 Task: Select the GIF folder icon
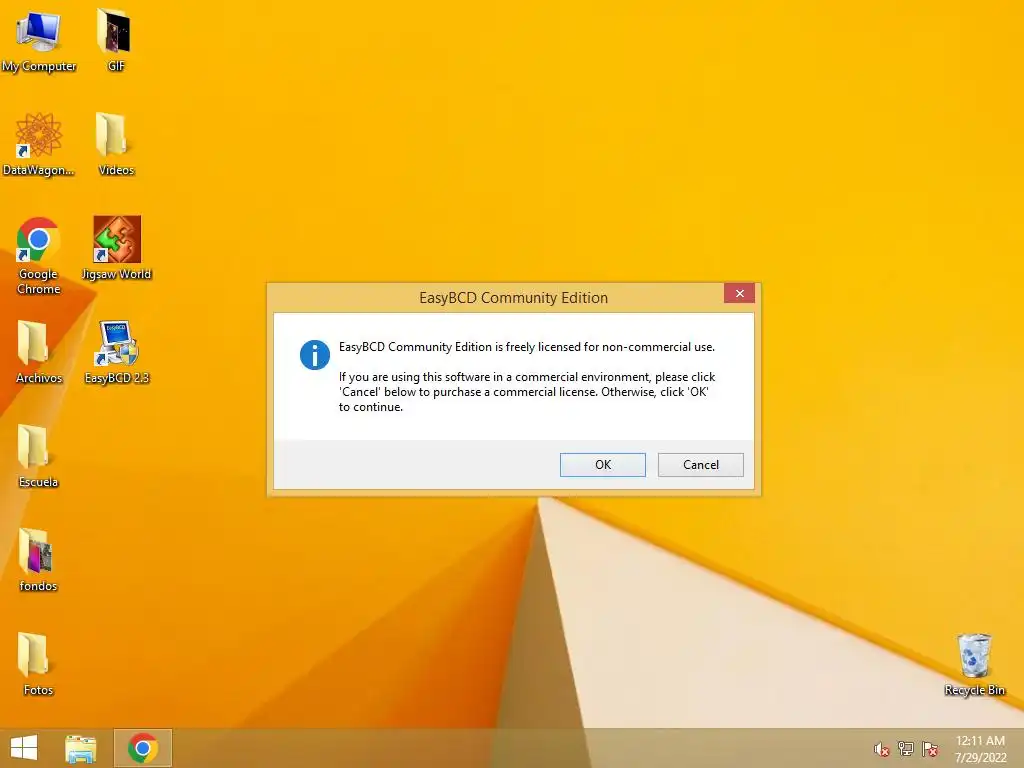pos(116,41)
